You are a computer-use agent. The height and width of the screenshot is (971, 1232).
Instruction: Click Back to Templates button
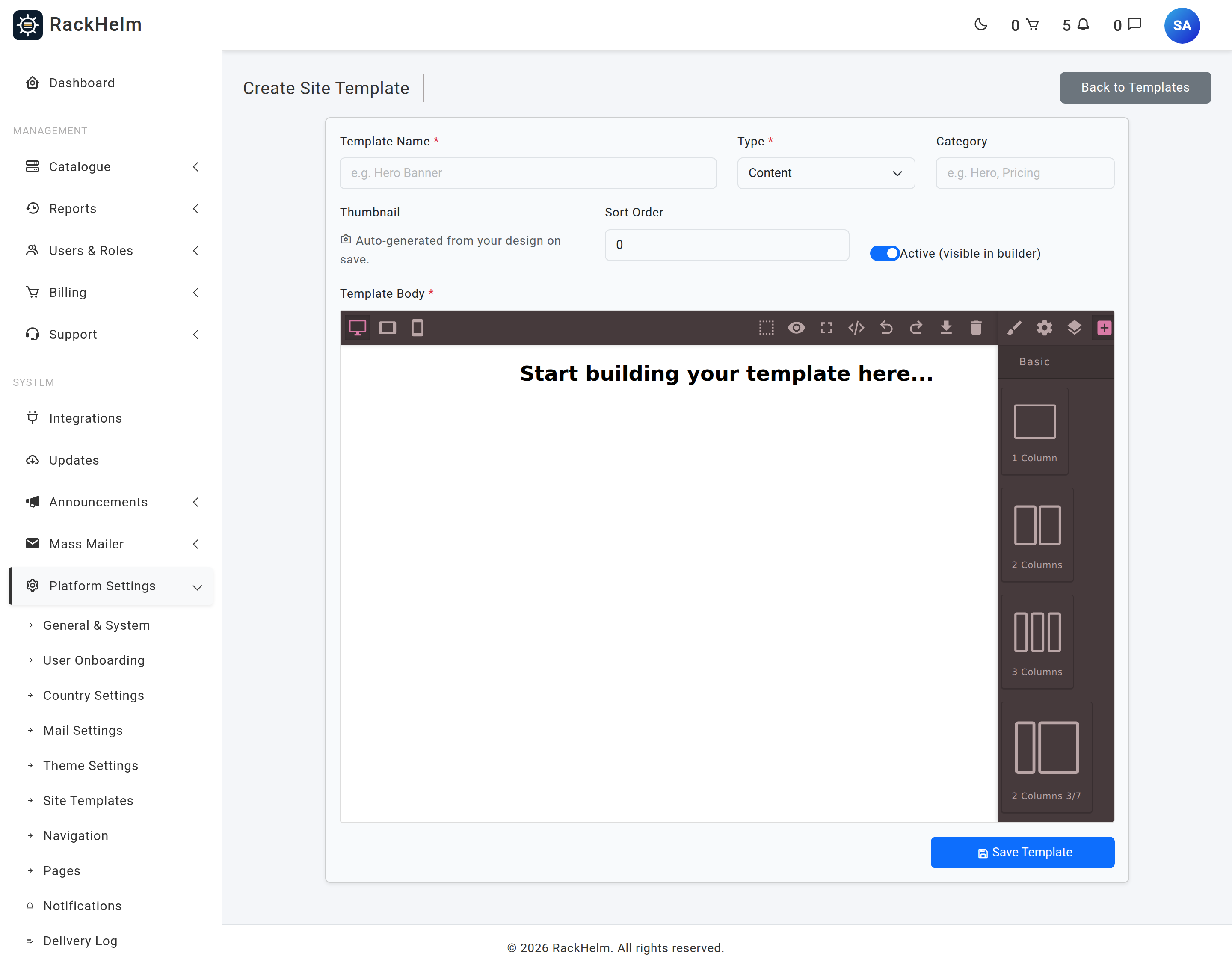[1135, 88]
